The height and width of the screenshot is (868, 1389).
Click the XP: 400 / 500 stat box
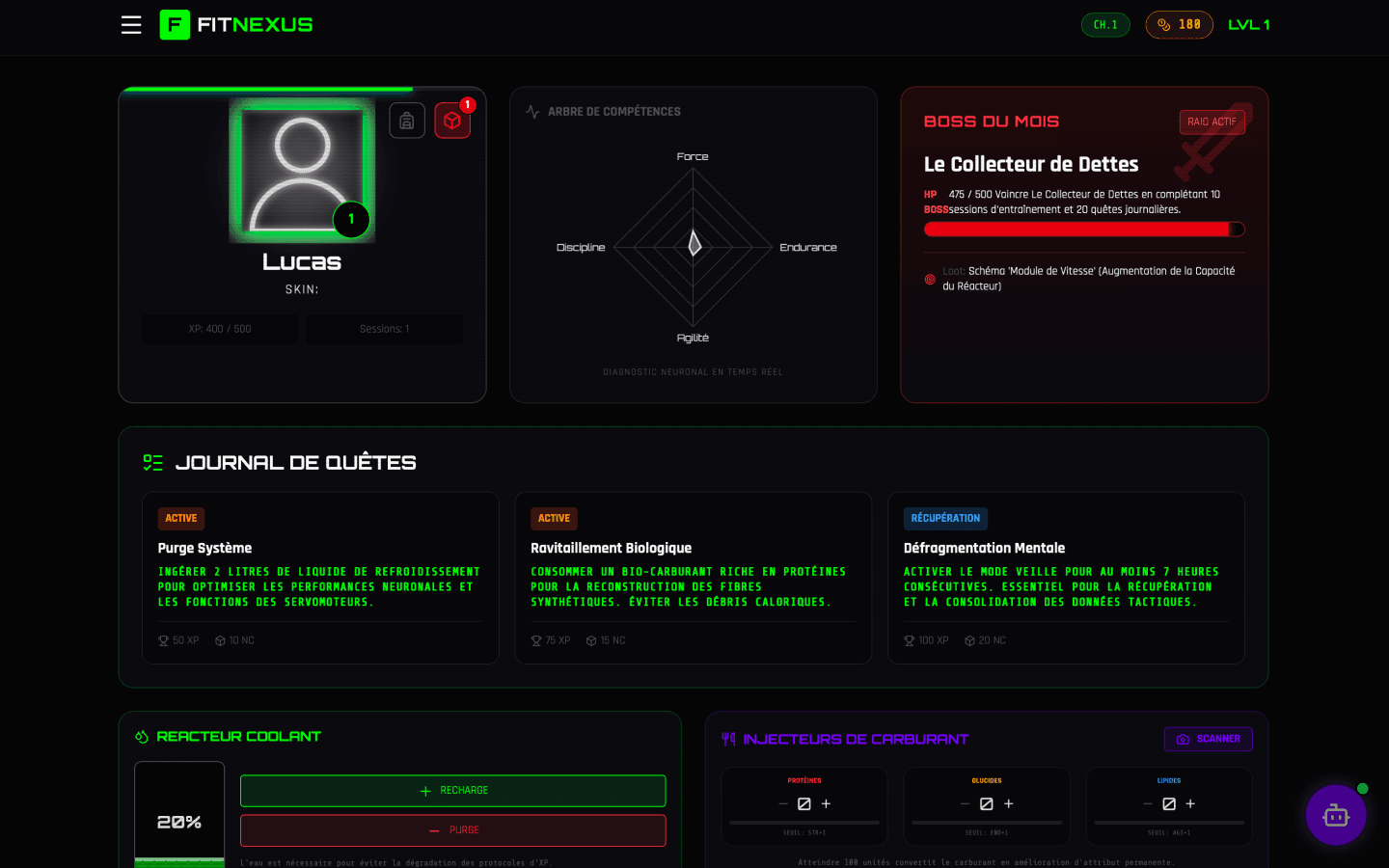[220, 329]
